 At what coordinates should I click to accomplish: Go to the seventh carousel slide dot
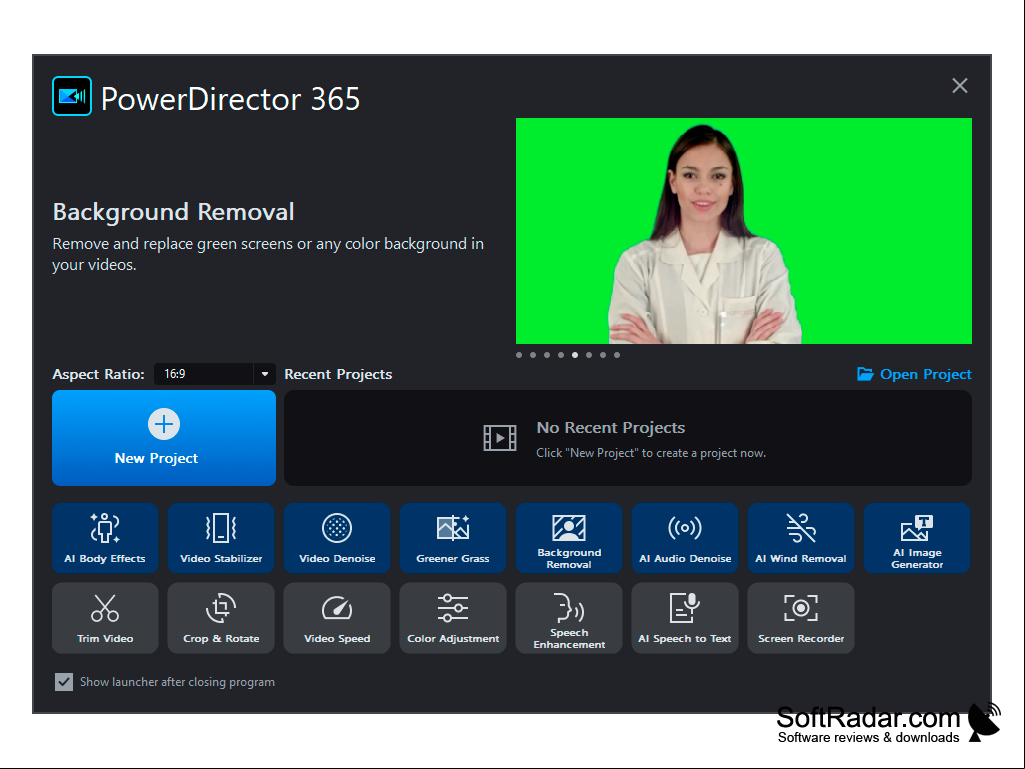tap(603, 355)
